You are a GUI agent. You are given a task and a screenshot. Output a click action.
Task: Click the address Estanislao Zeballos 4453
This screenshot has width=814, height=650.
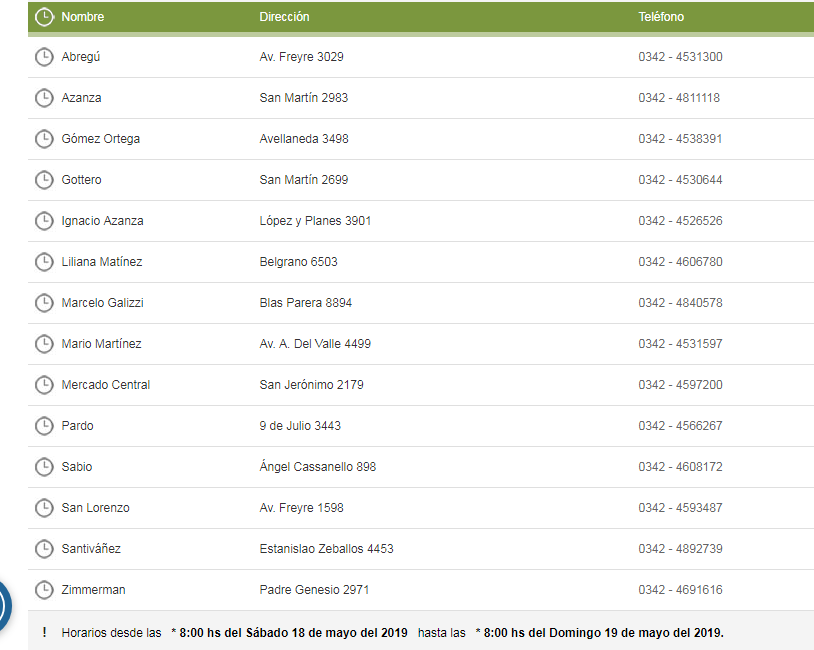click(x=326, y=549)
